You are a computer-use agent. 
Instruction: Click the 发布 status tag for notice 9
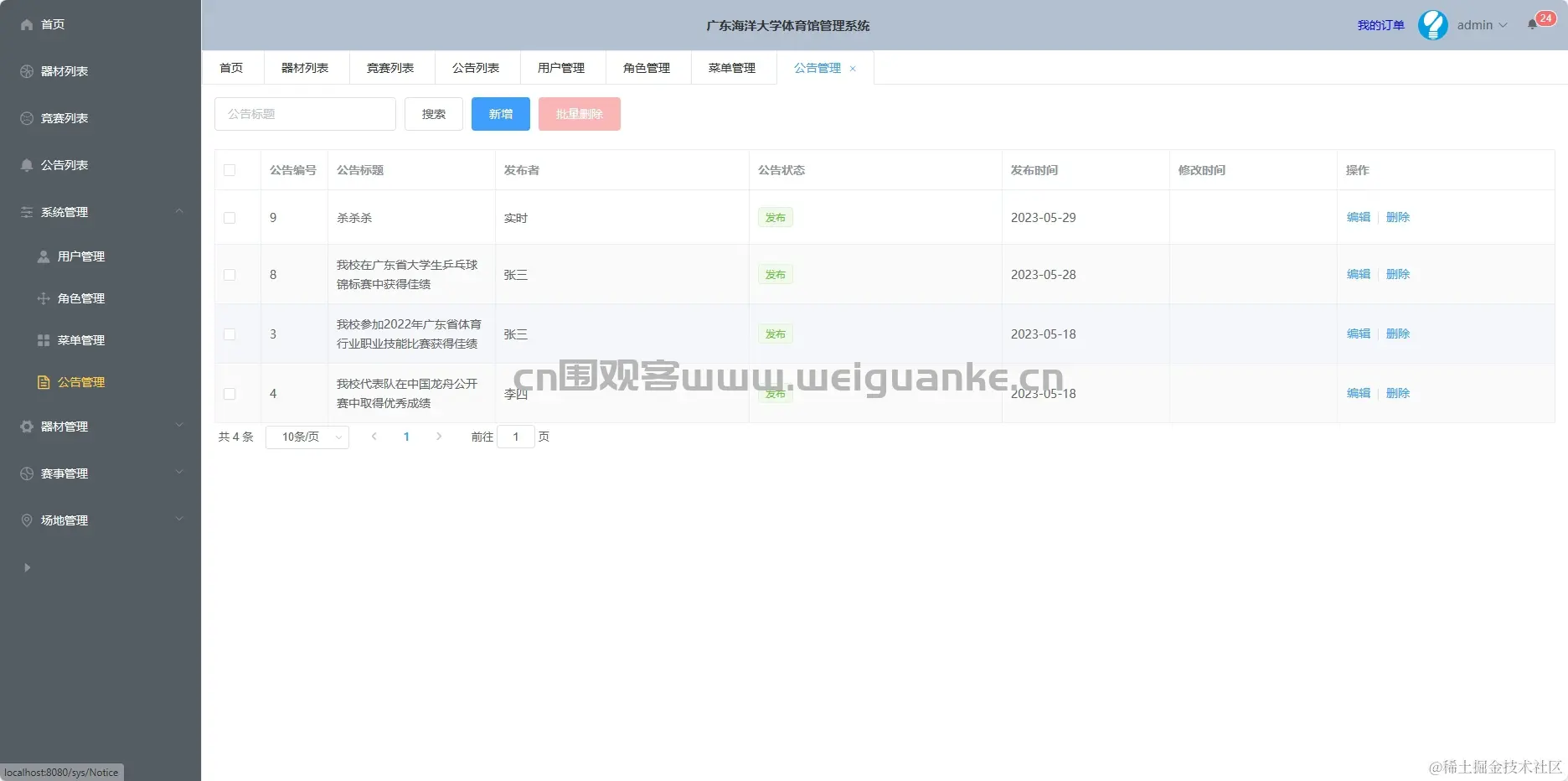coord(776,218)
